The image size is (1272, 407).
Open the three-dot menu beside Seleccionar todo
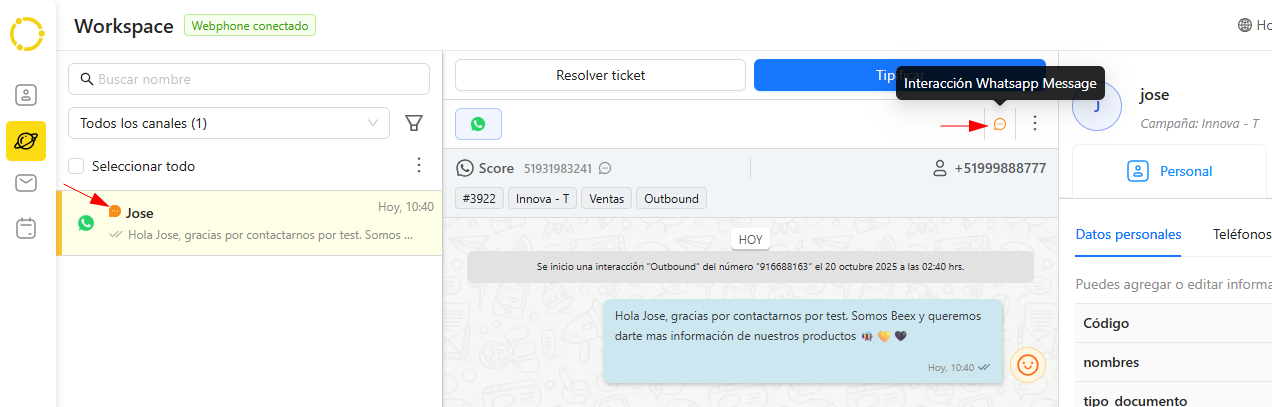tap(419, 165)
